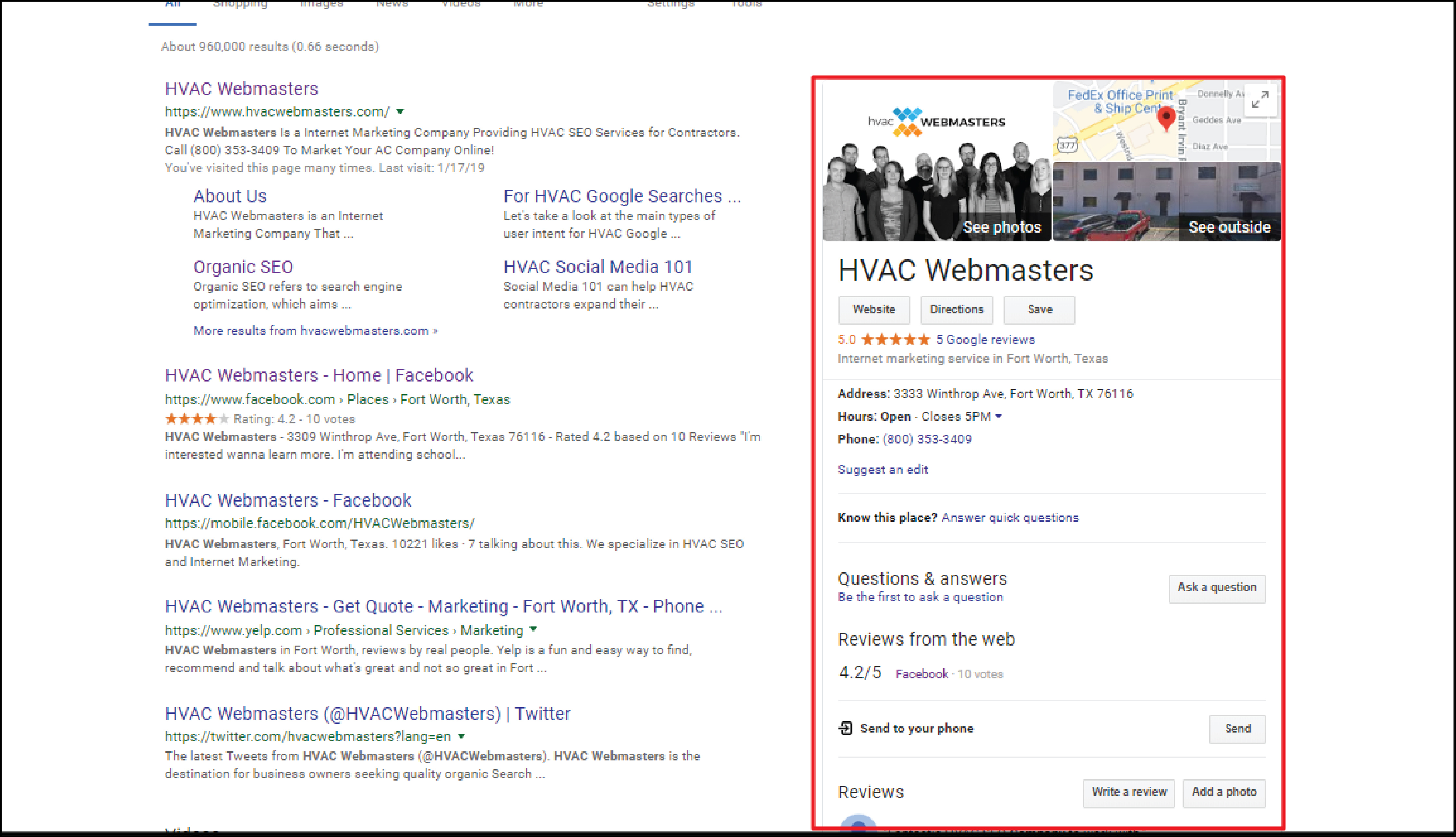Click the www.yelp.com Professional Services URL
Image resolution: width=1456 pixels, height=837 pixels.
[x=344, y=630]
